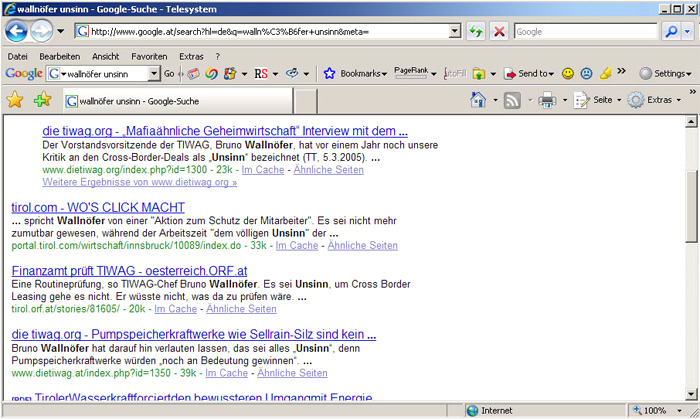700x419 pixels.
Task: Click Send to on Google toolbar
Action: point(529,74)
